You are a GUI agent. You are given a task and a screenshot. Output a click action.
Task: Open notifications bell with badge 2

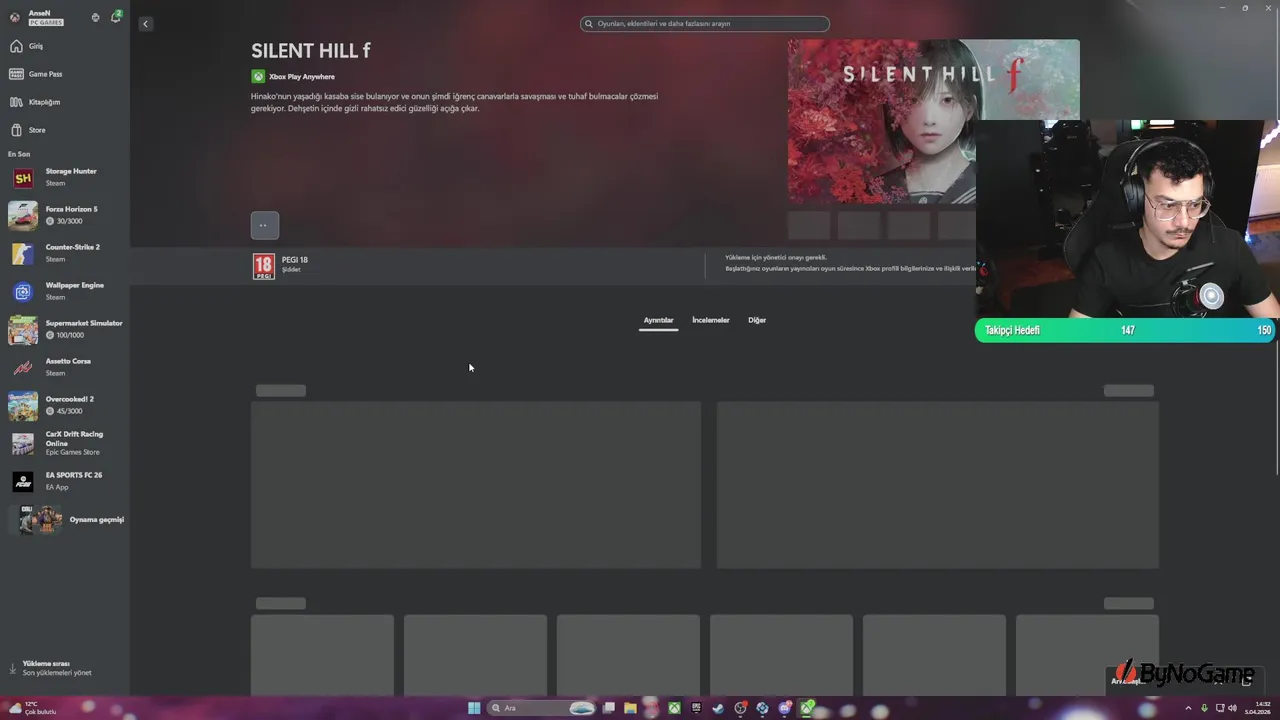[x=116, y=17]
